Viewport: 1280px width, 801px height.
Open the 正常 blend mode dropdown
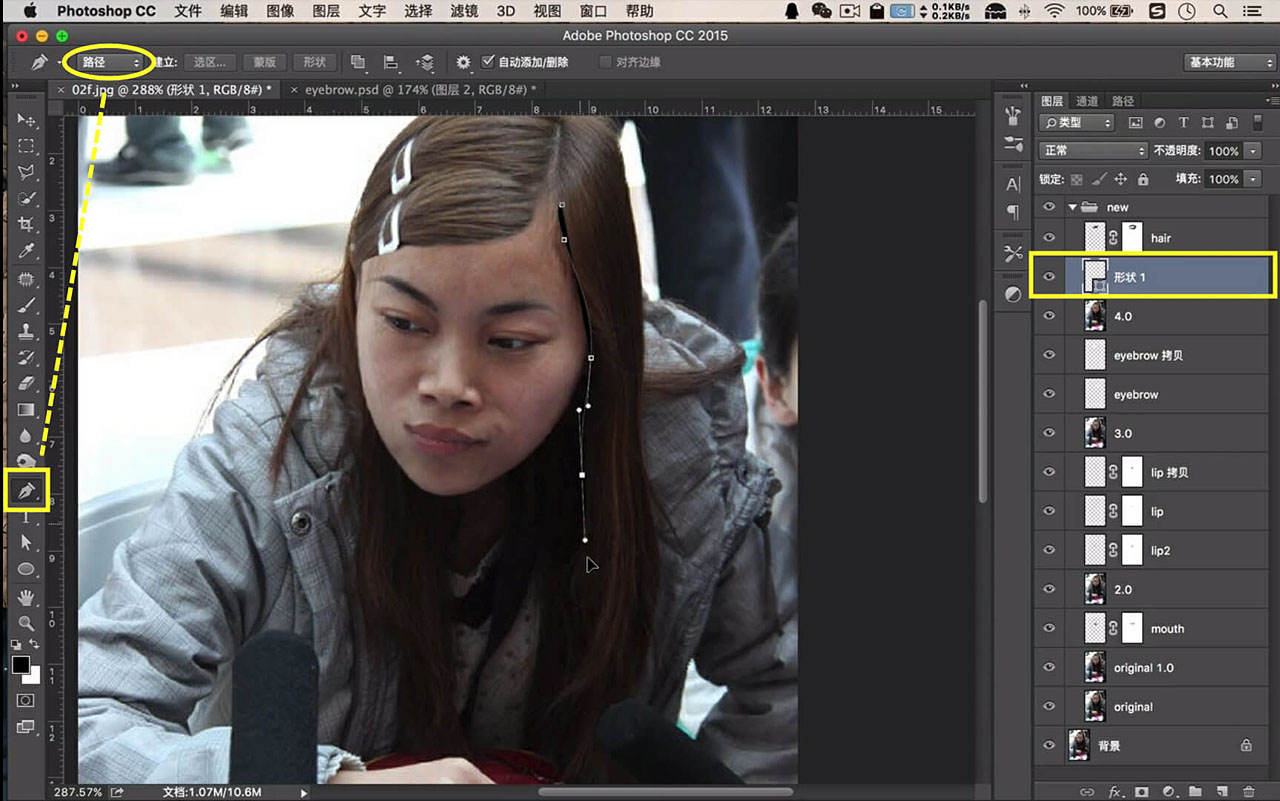point(1093,151)
